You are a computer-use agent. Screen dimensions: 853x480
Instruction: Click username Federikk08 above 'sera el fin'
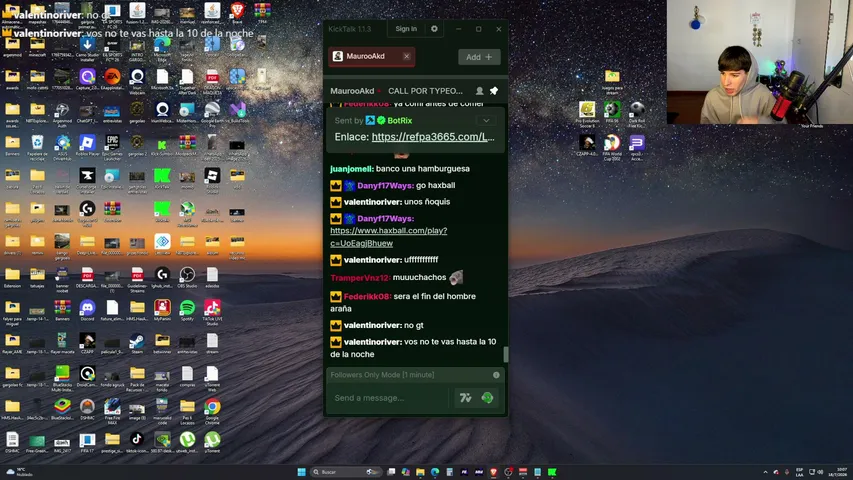click(x=367, y=297)
